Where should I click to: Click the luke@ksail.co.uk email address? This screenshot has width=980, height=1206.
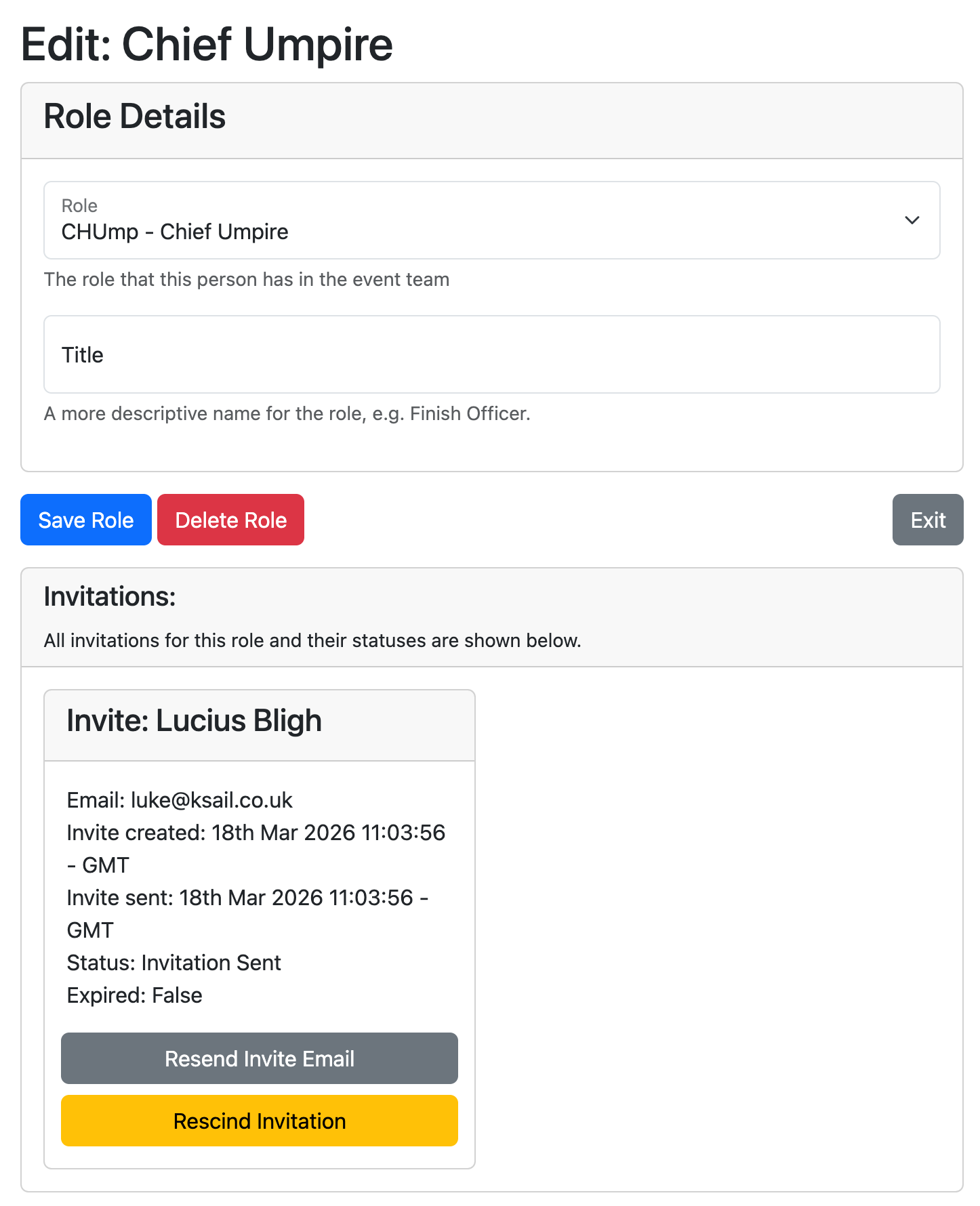(x=211, y=800)
